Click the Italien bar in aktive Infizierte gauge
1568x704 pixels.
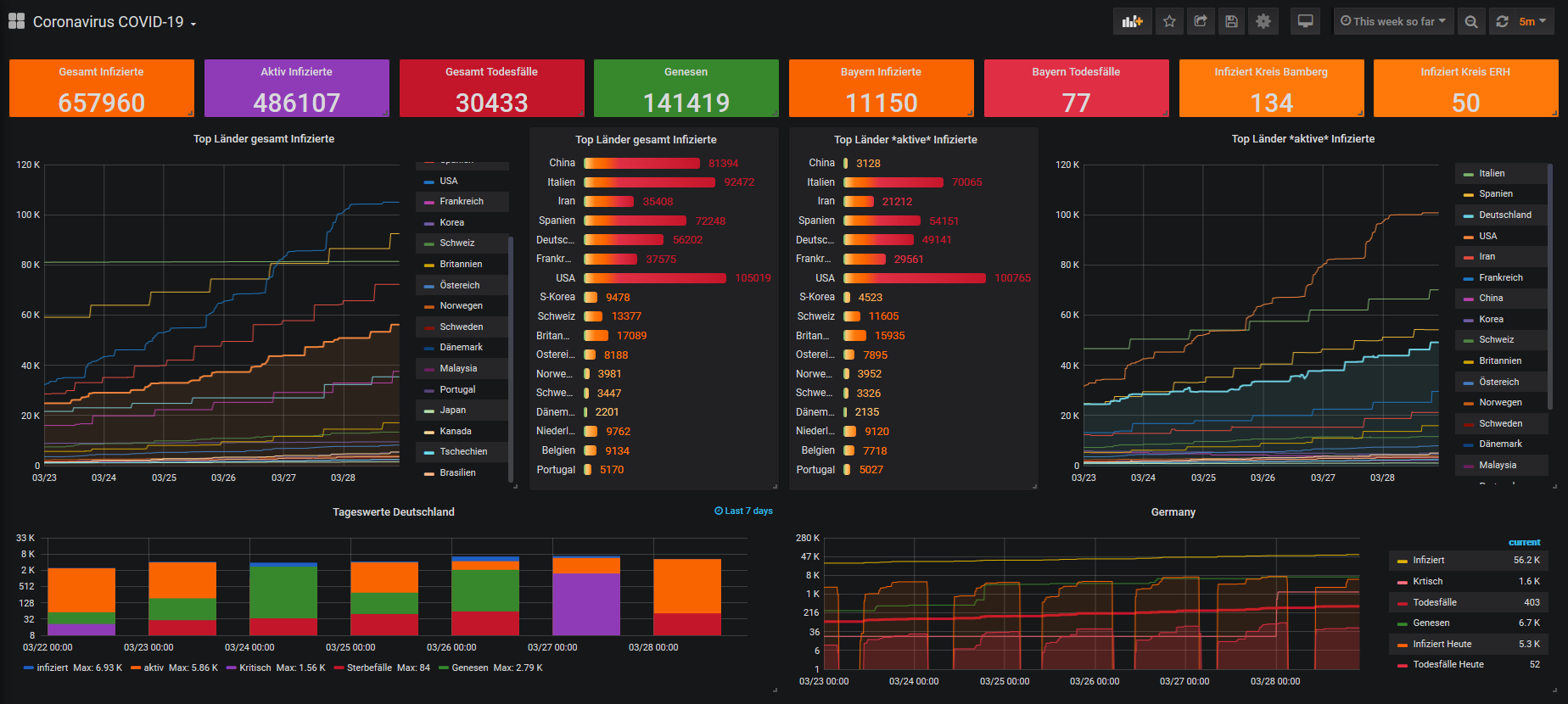pos(893,182)
